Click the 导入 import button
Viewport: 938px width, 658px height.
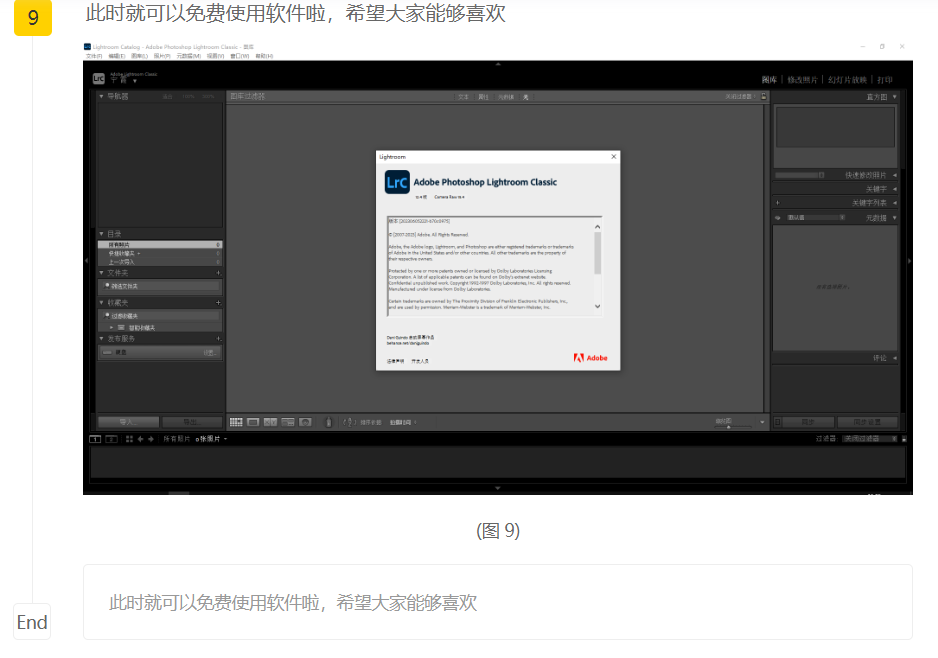(129, 422)
